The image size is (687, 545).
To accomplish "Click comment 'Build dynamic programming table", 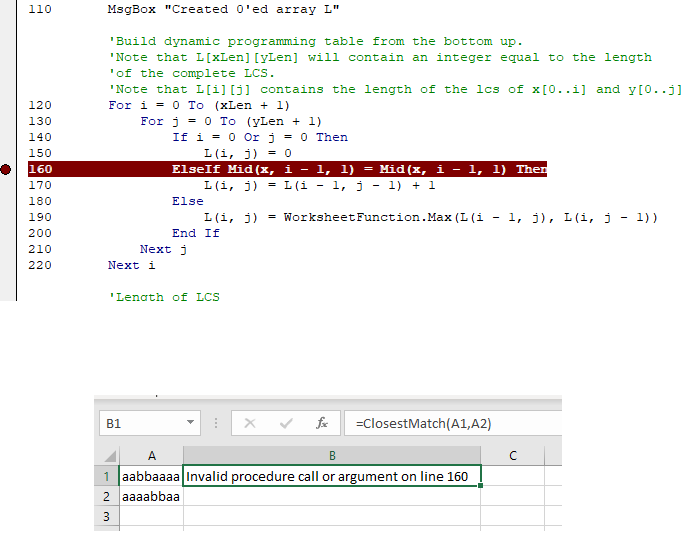I will pos(315,41).
